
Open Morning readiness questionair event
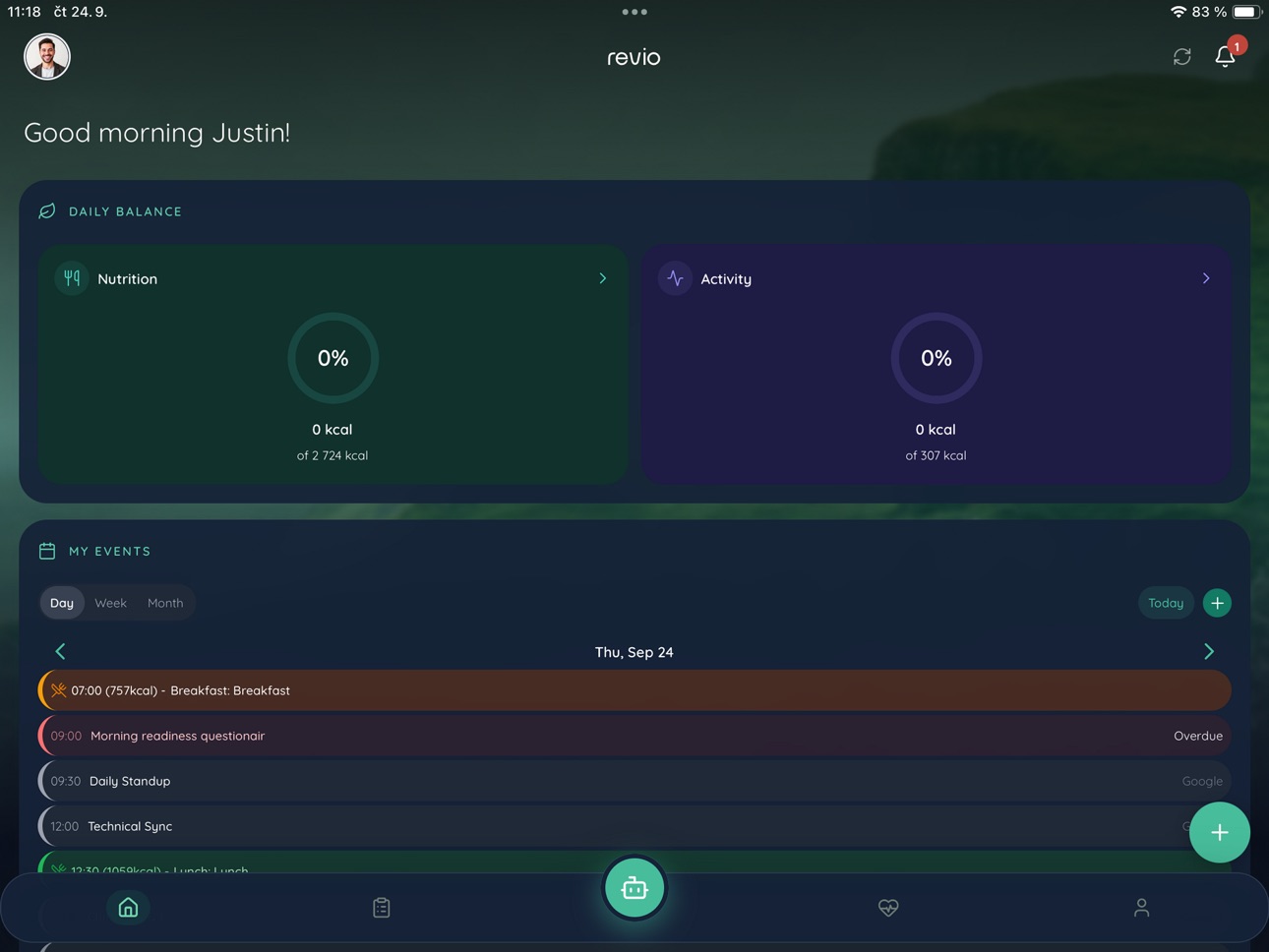634,736
